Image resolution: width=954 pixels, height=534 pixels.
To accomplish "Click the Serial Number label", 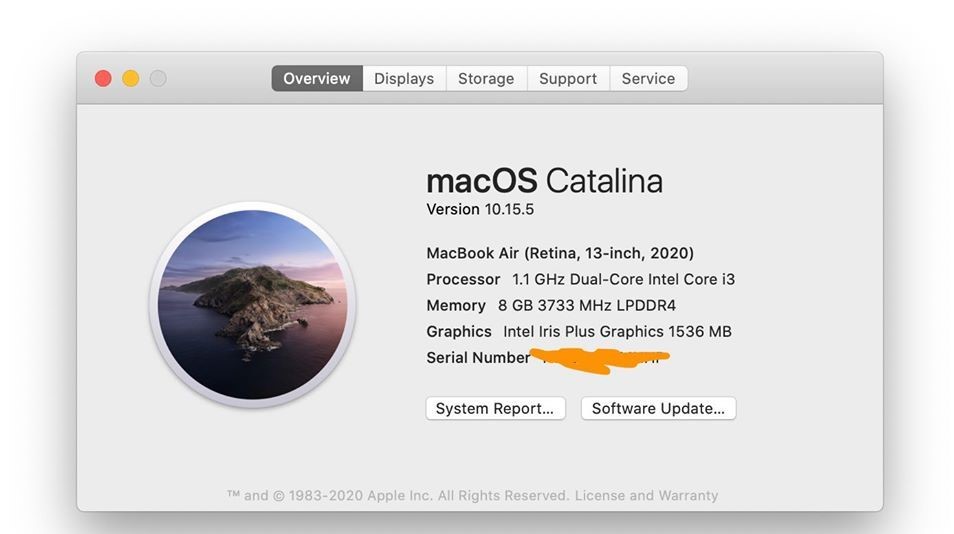I will click(x=478, y=358).
